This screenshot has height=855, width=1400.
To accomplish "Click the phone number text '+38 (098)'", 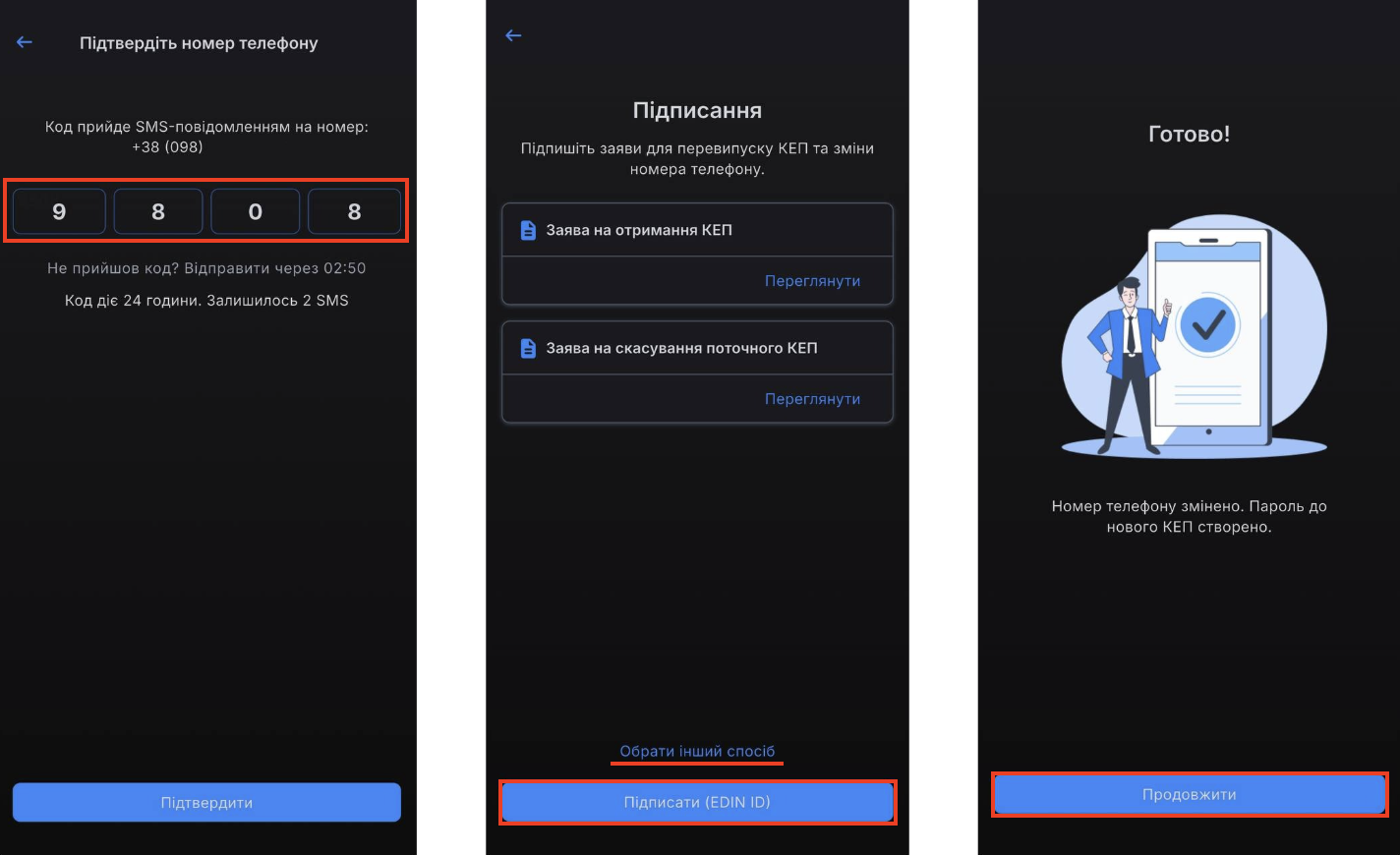I will (167, 146).
